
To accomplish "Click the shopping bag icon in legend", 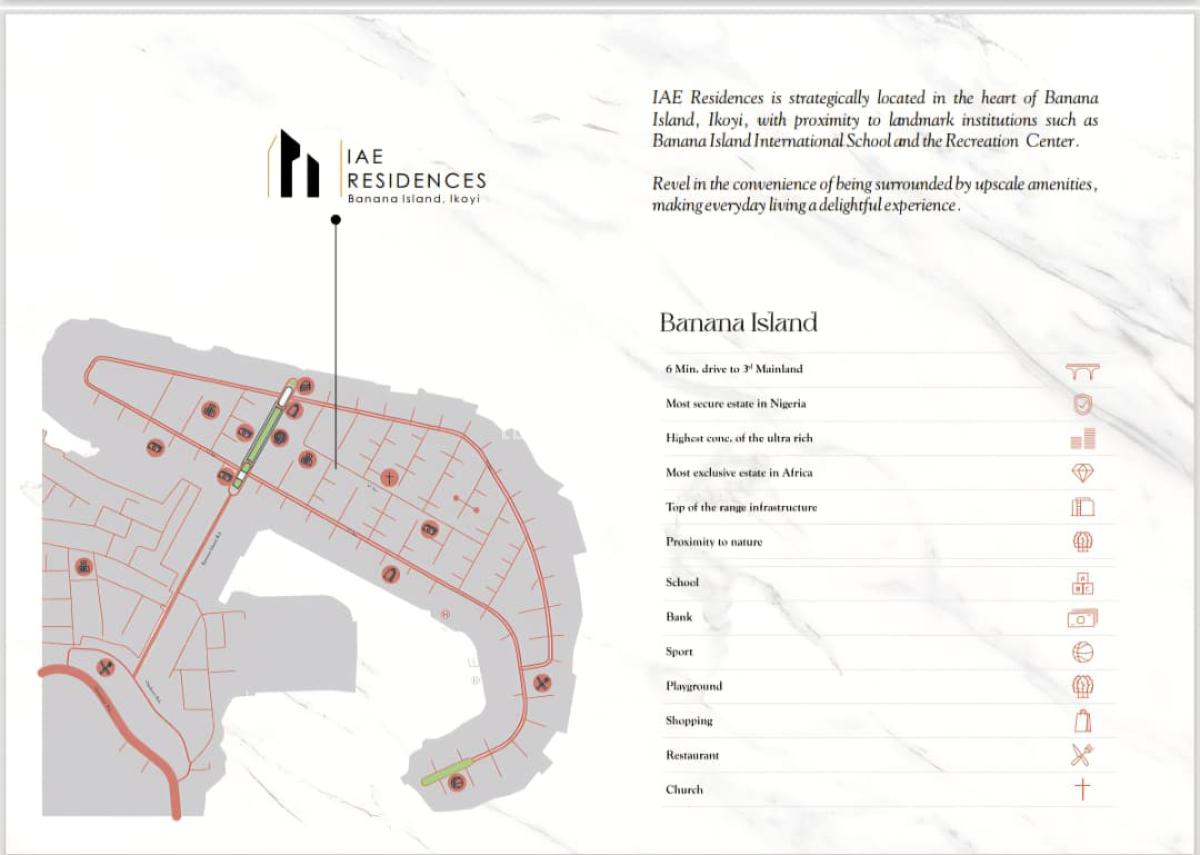I will [x=1082, y=721].
